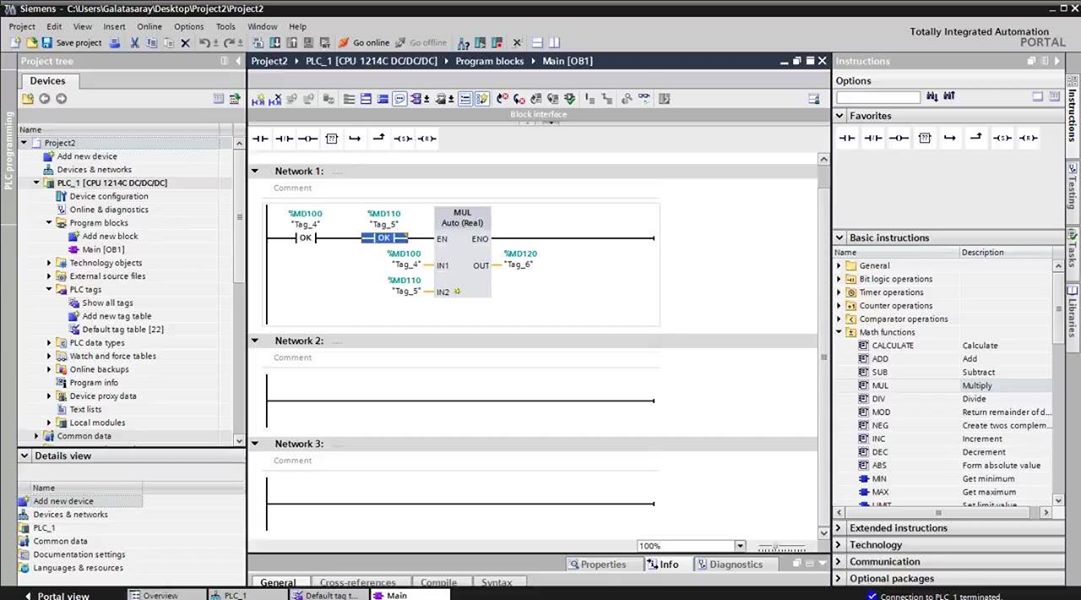
Task: Click reset coil icon in Instructions Favorites
Action: point(1028,138)
